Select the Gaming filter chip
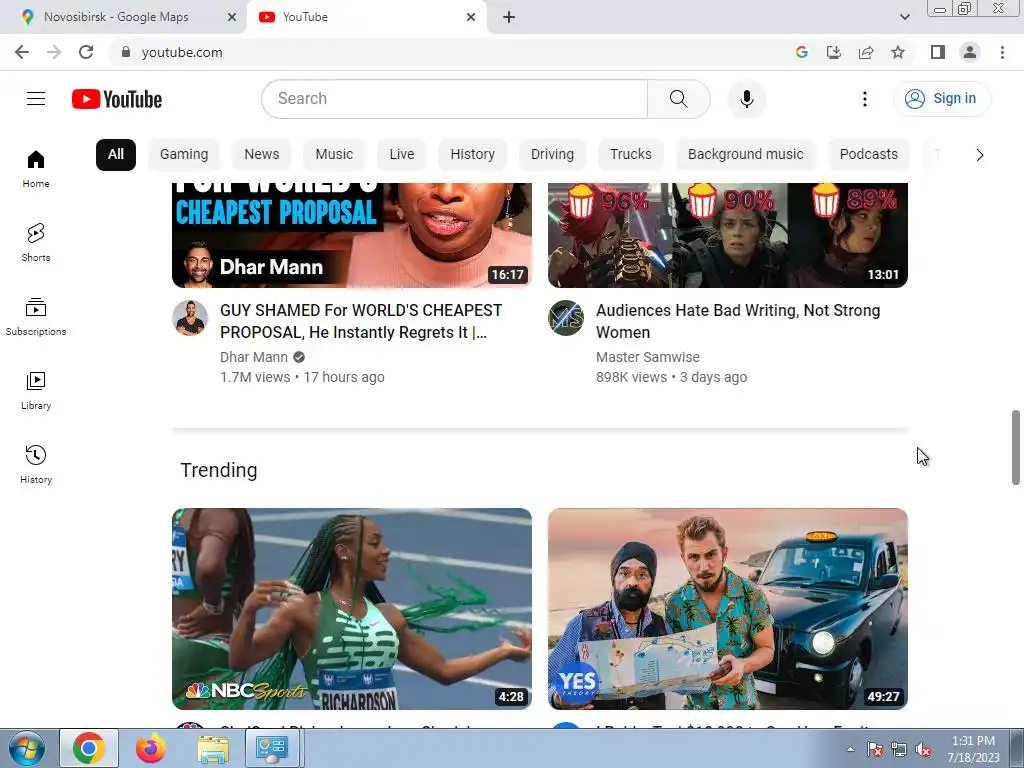 click(184, 155)
